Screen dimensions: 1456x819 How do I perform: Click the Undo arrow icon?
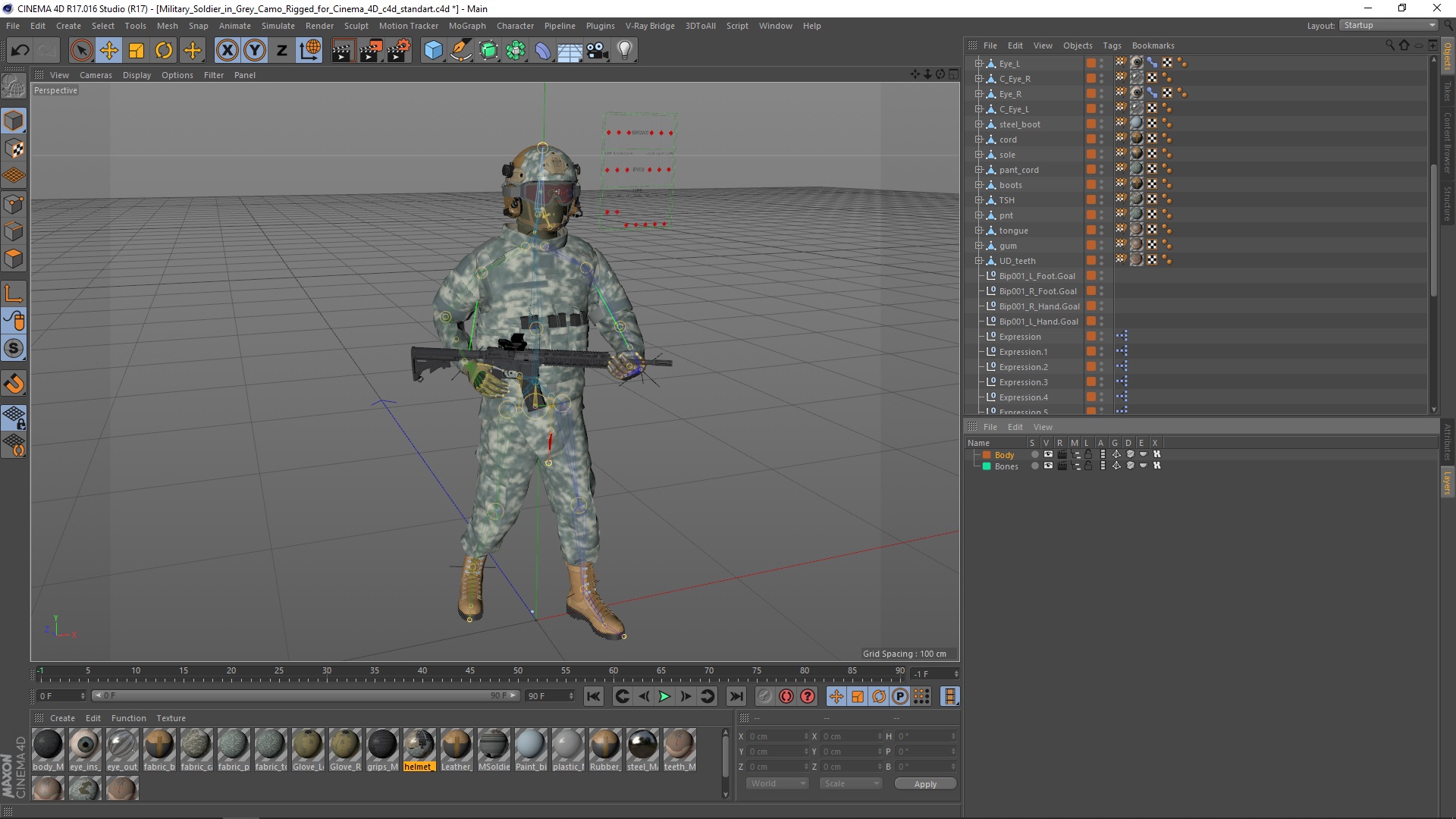click(x=20, y=51)
